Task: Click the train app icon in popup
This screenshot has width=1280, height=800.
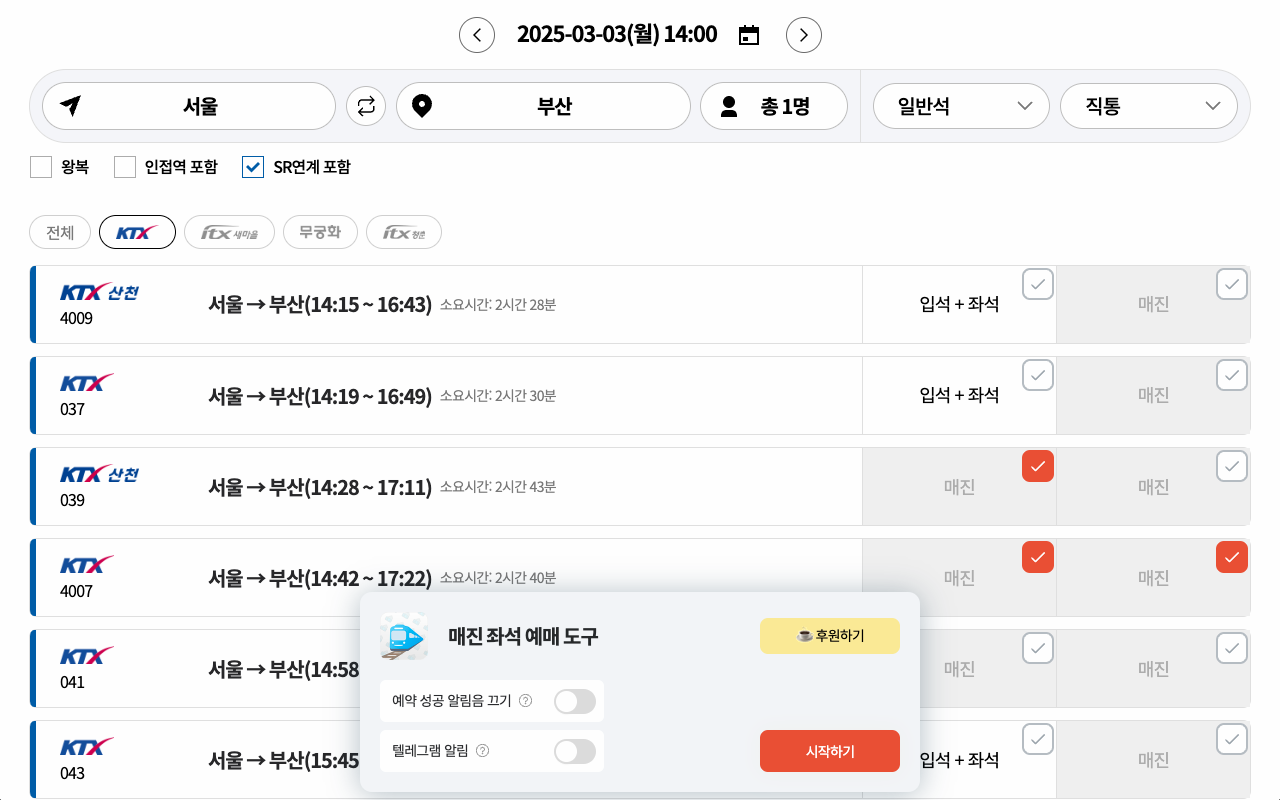Action: 404,636
